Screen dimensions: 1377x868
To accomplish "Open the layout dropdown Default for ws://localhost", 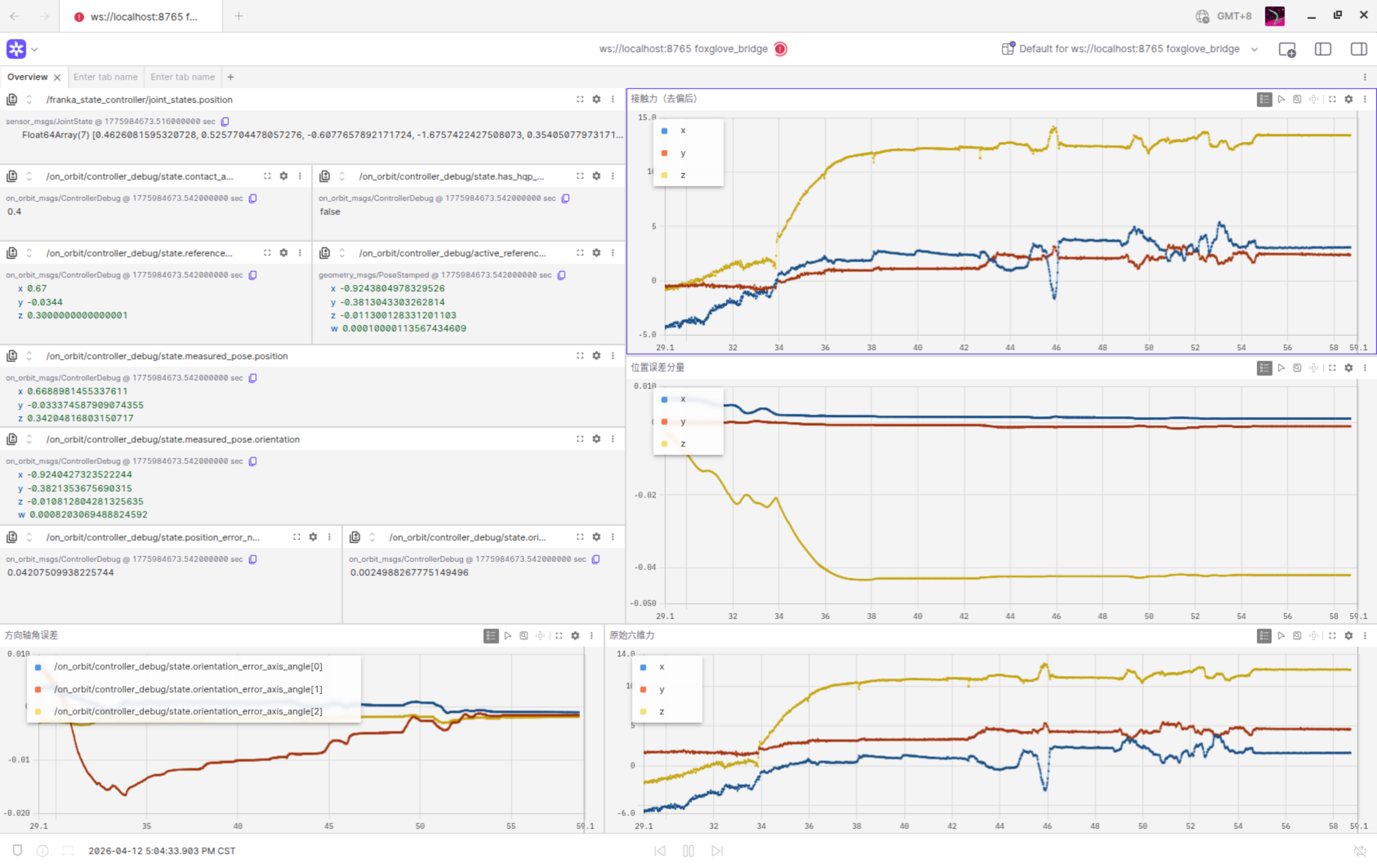I will click(x=1130, y=49).
